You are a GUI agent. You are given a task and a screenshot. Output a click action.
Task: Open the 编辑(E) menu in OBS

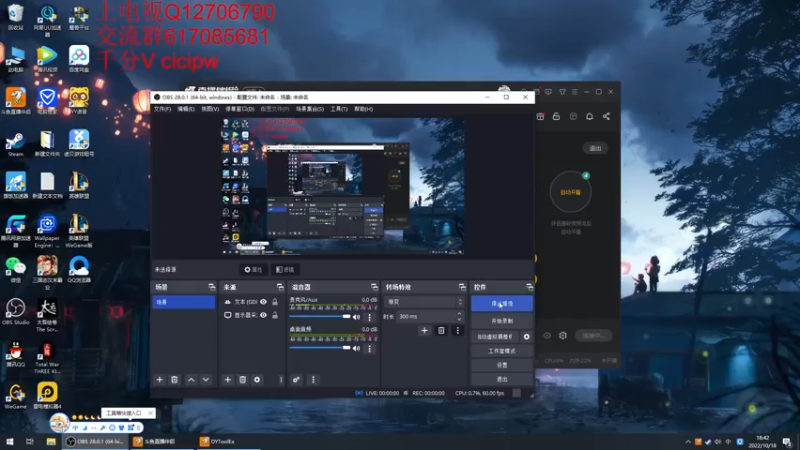(x=186, y=109)
